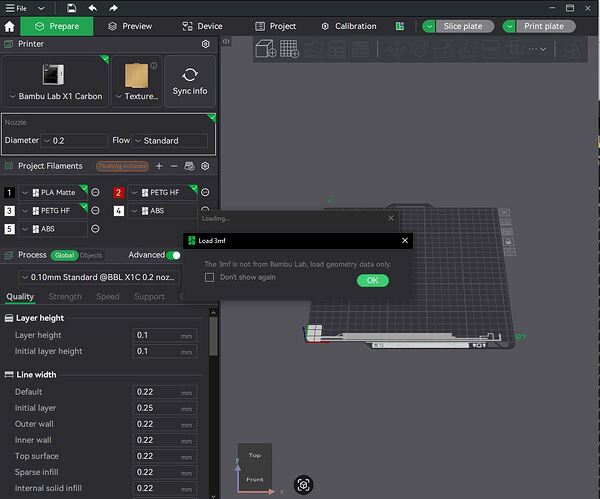Open the Strength settings tab
Image resolution: width=600 pixels, height=499 pixels.
(x=65, y=297)
